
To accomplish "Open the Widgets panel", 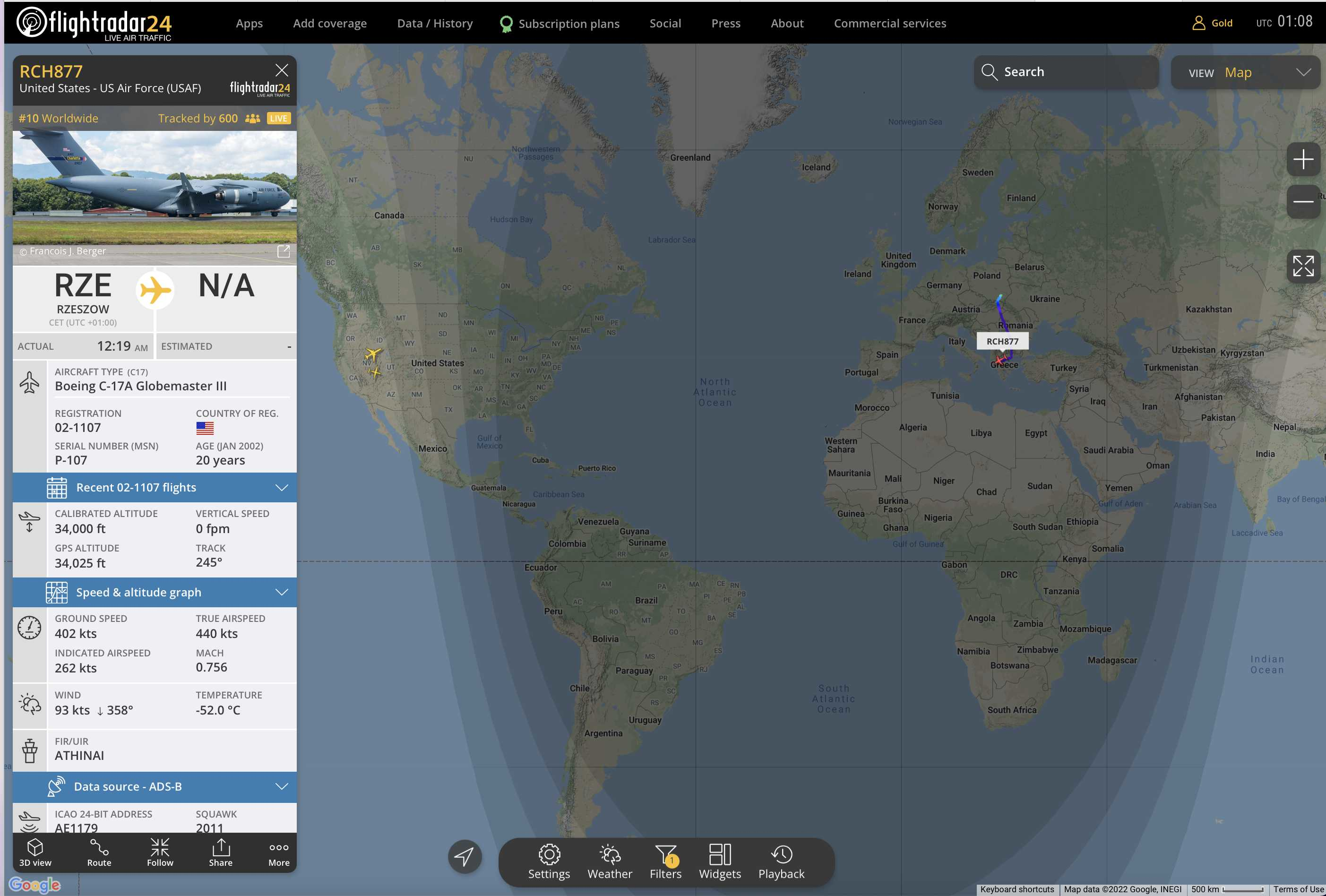I will [720, 862].
